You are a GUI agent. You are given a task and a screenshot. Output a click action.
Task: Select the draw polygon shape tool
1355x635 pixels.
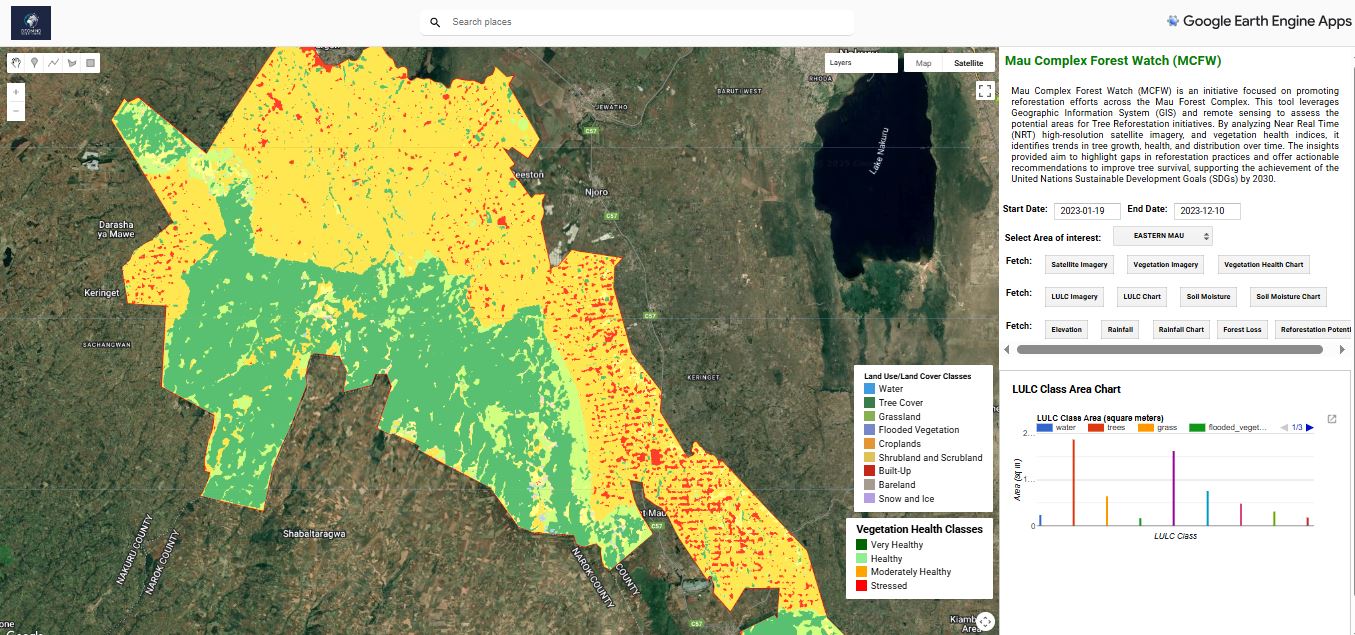pyautogui.click(x=71, y=62)
